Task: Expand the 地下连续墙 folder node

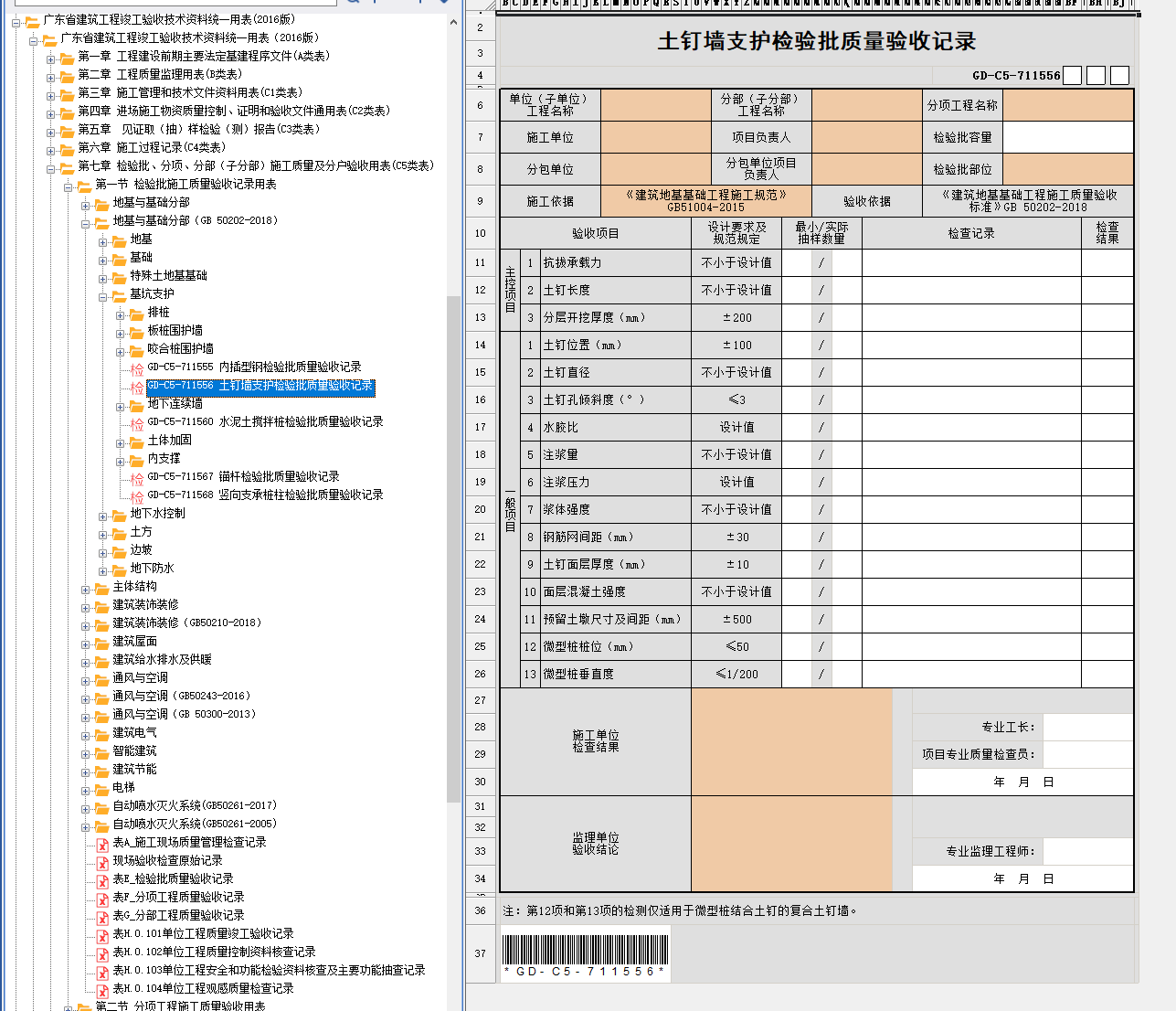Action: click(x=121, y=406)
